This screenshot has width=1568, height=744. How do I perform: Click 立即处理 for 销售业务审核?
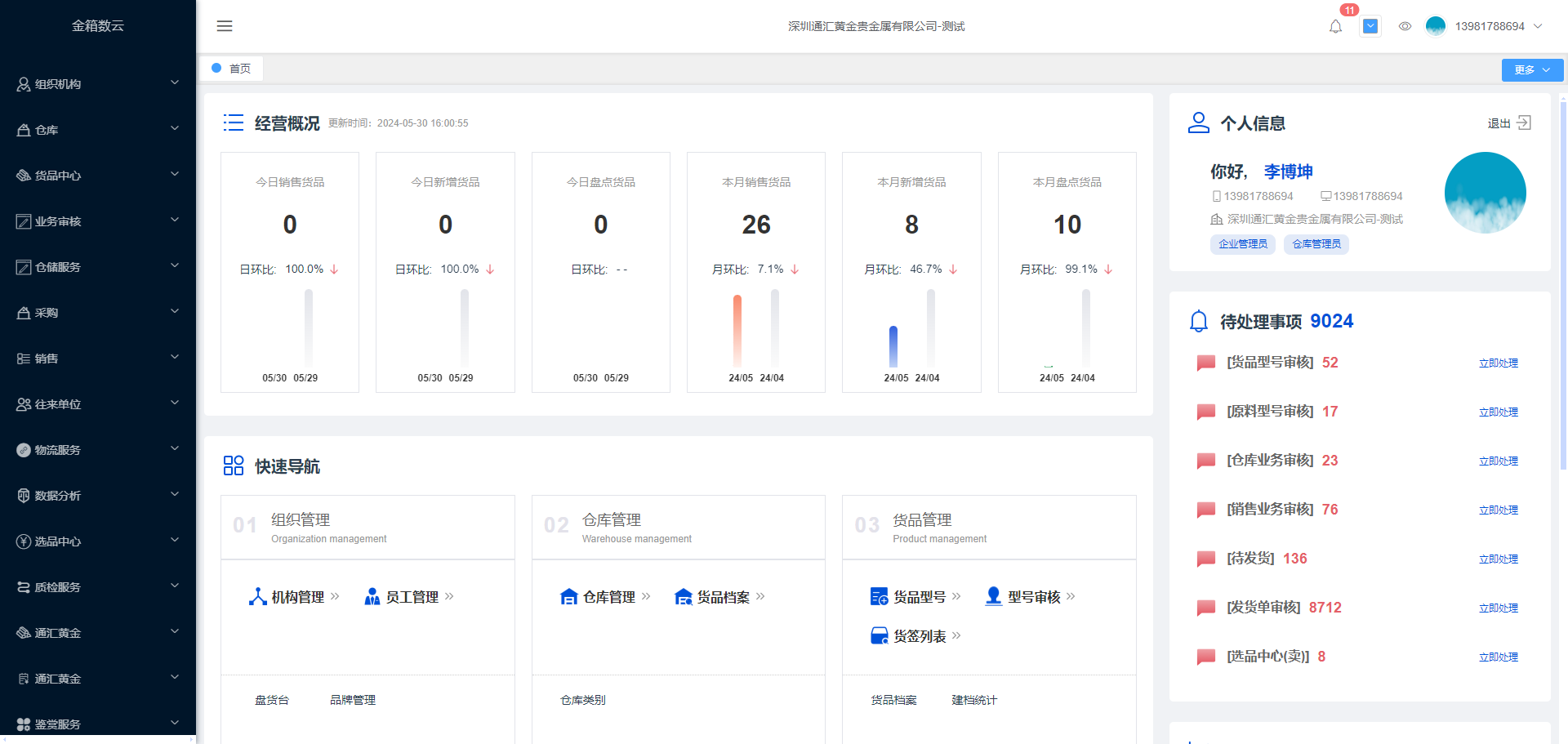[x=1499, y=510]
